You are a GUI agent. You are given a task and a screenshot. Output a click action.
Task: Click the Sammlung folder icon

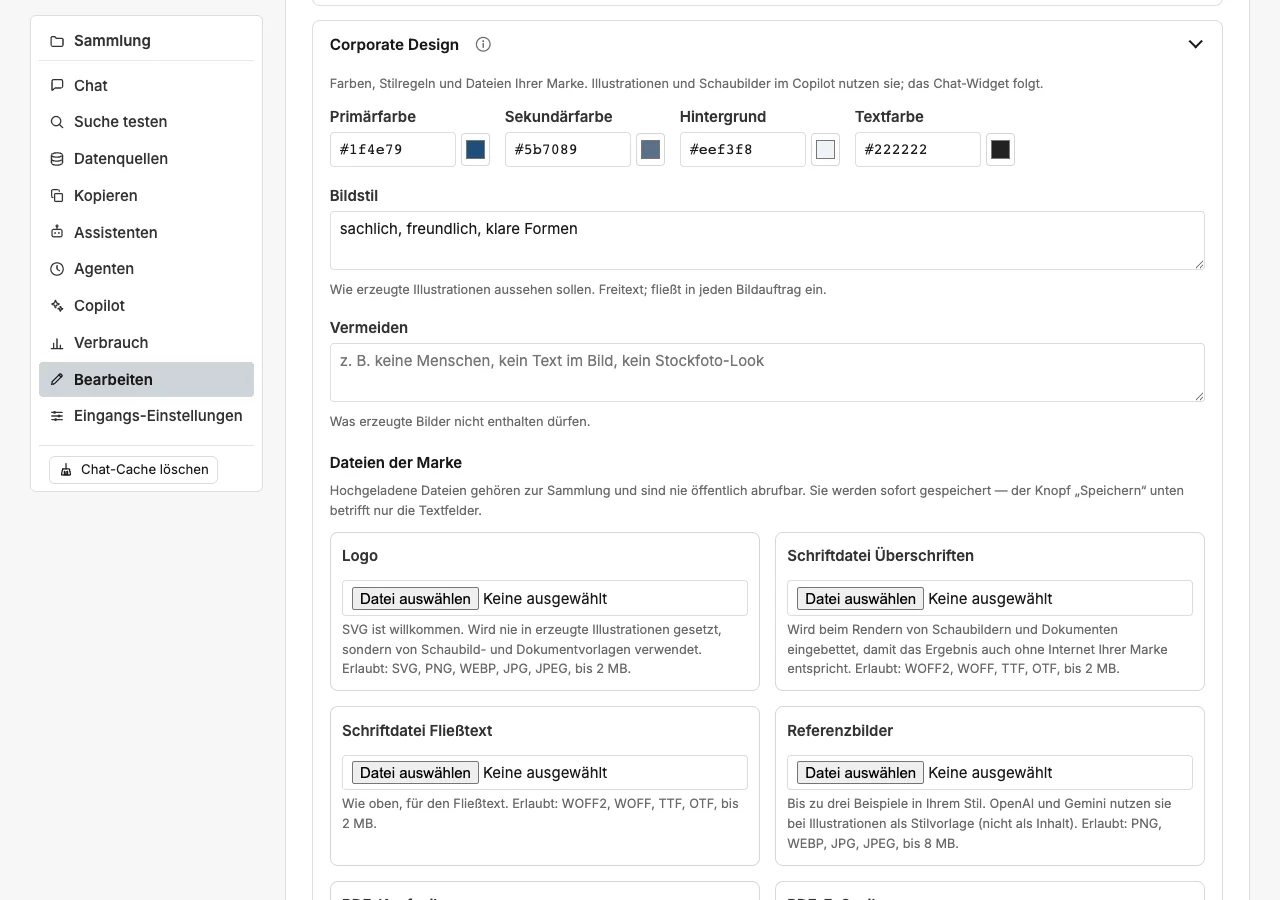tap(57, 41)
